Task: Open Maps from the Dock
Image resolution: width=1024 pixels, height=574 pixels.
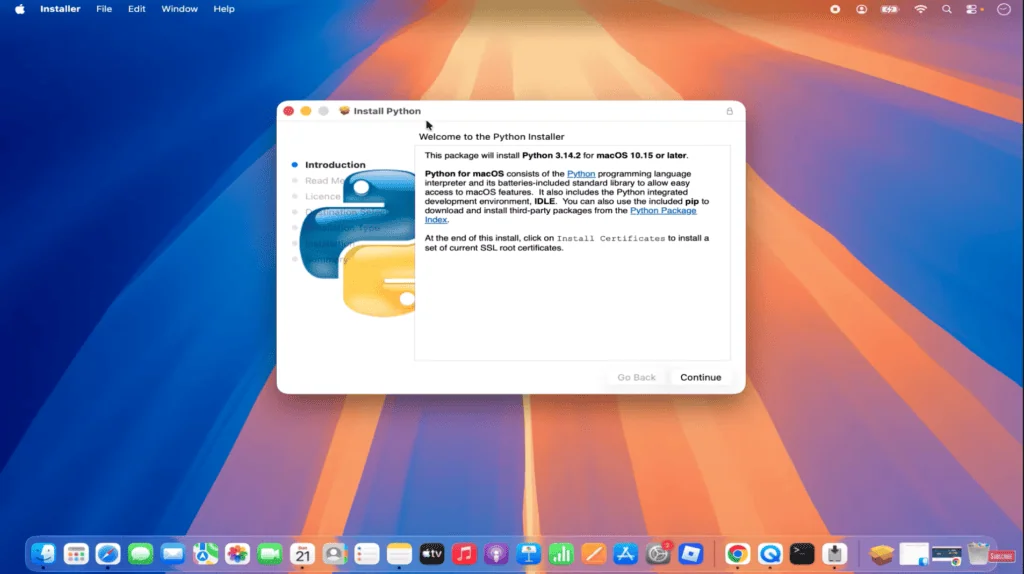Action: (x=205, y=554)
